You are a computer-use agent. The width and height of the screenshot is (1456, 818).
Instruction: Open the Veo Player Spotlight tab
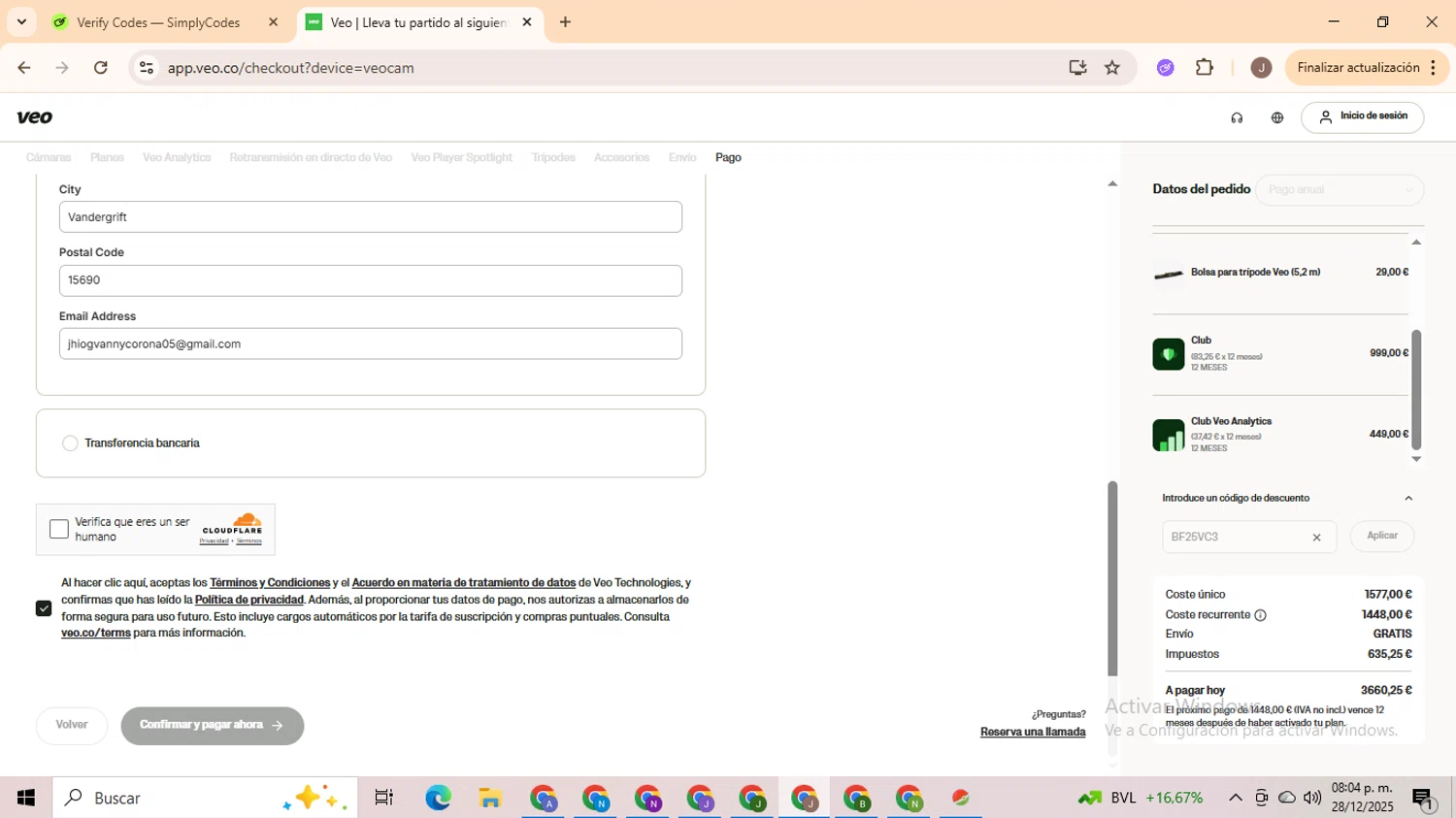[461, 157]
